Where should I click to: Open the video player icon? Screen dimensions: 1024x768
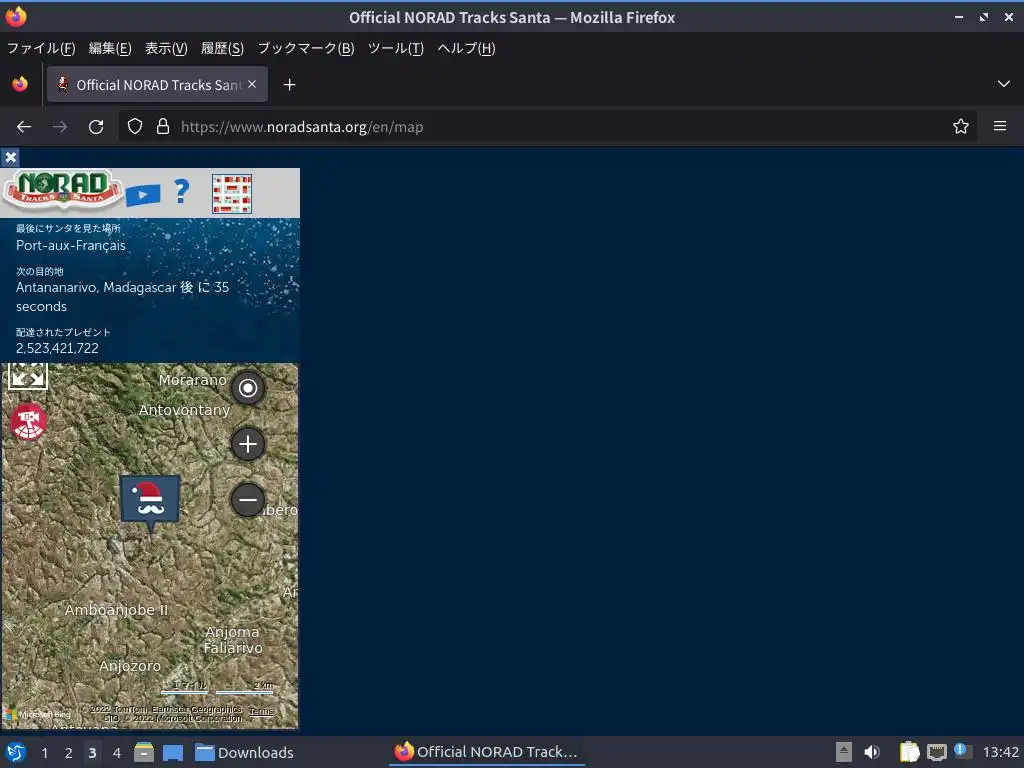(x=143, y=195)
